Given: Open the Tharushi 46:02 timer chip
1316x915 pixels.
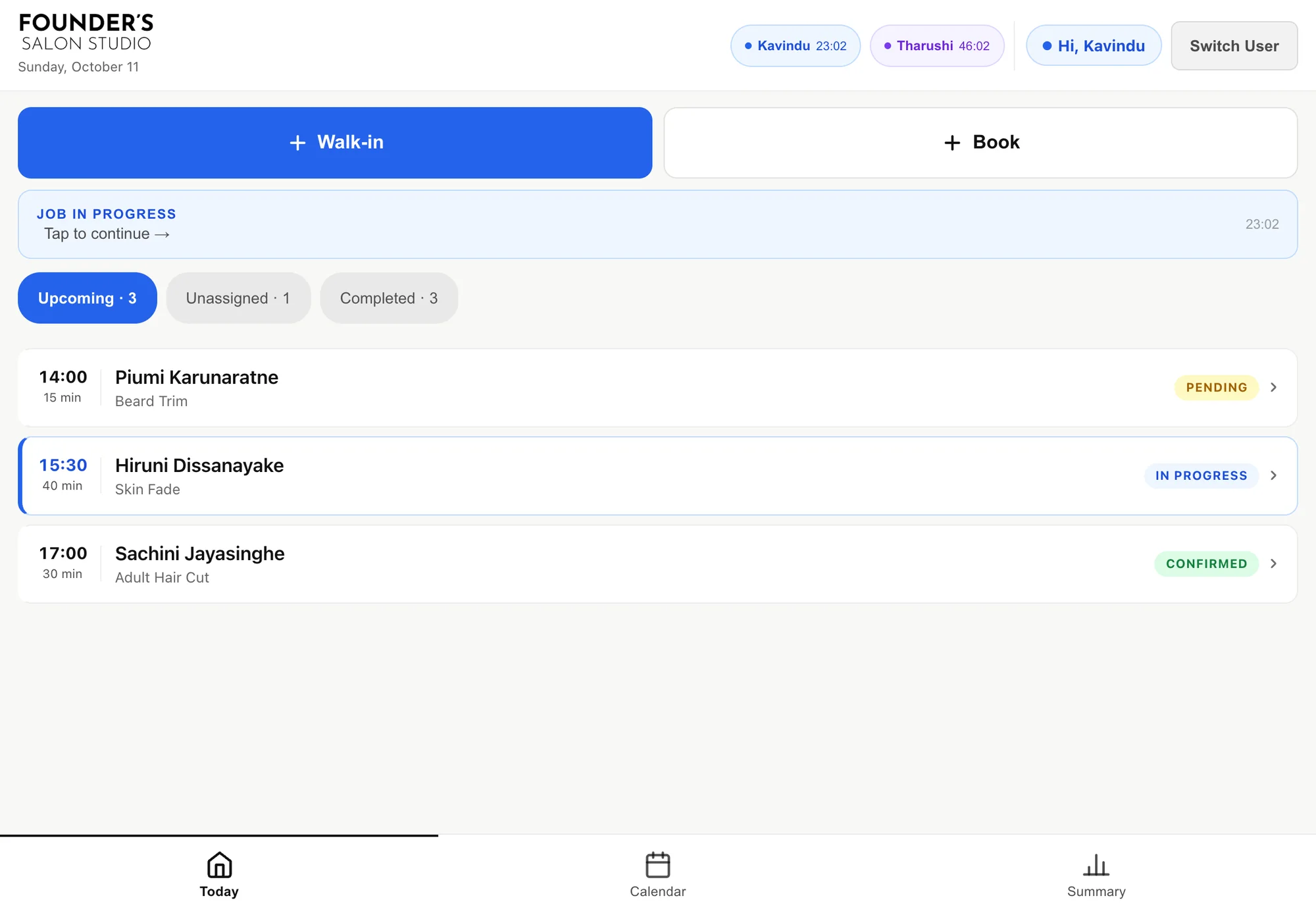Looking at the screenshot, I should [937, 46].
